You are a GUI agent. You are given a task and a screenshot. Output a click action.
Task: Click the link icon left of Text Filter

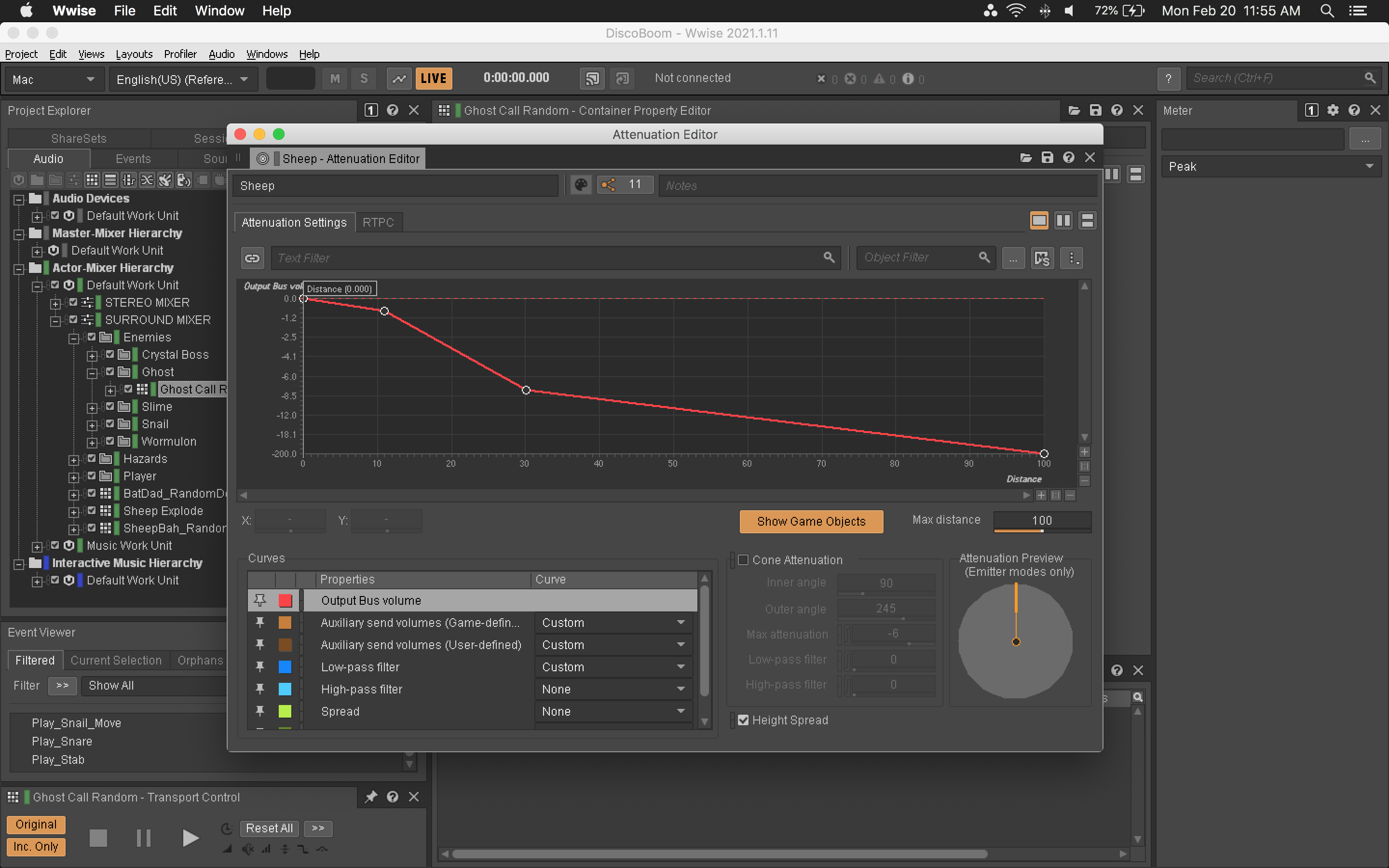pos(253,258)
